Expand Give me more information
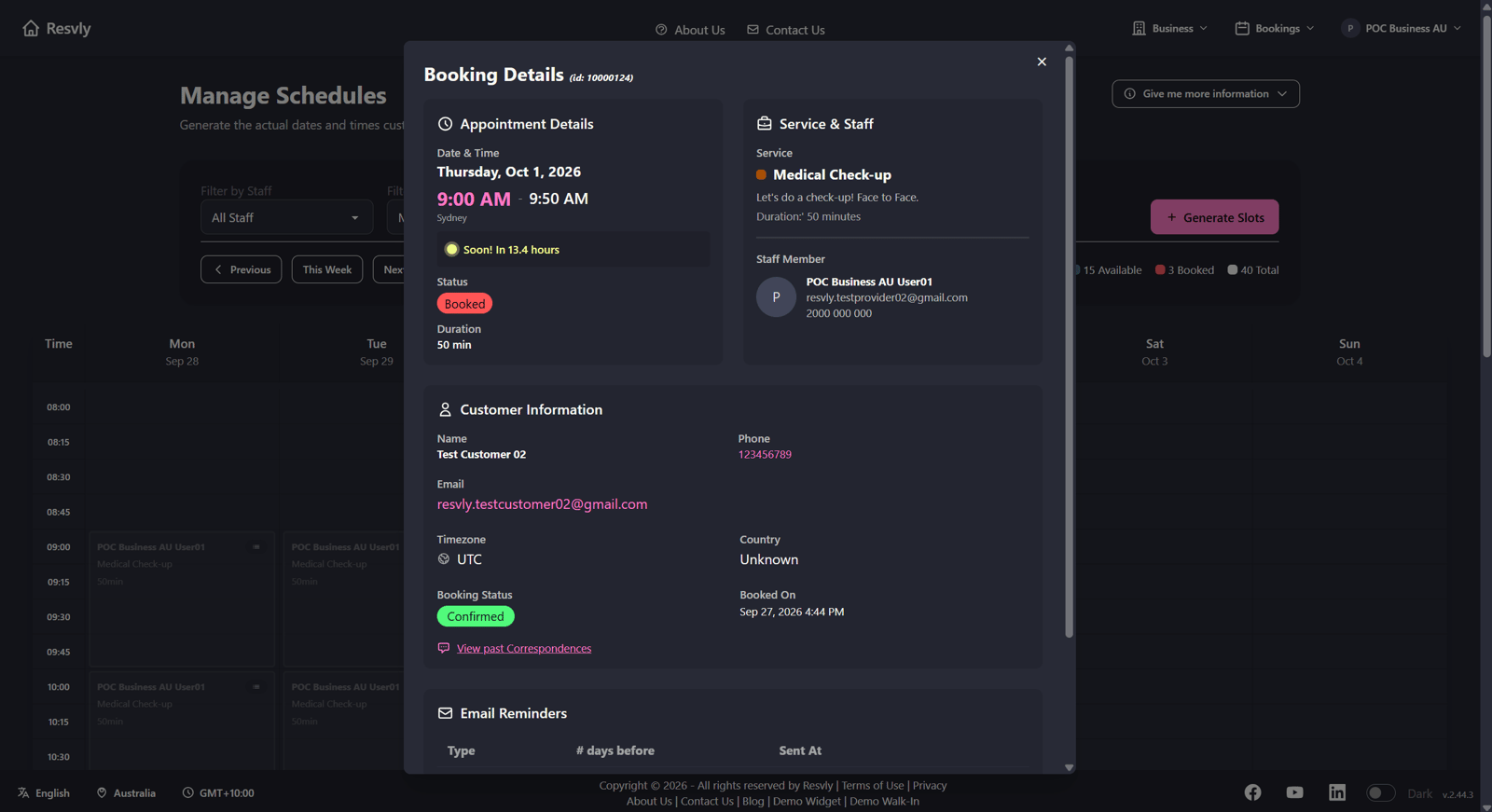This screenshot has height=812, width=1492. (x=1206, y=93)
